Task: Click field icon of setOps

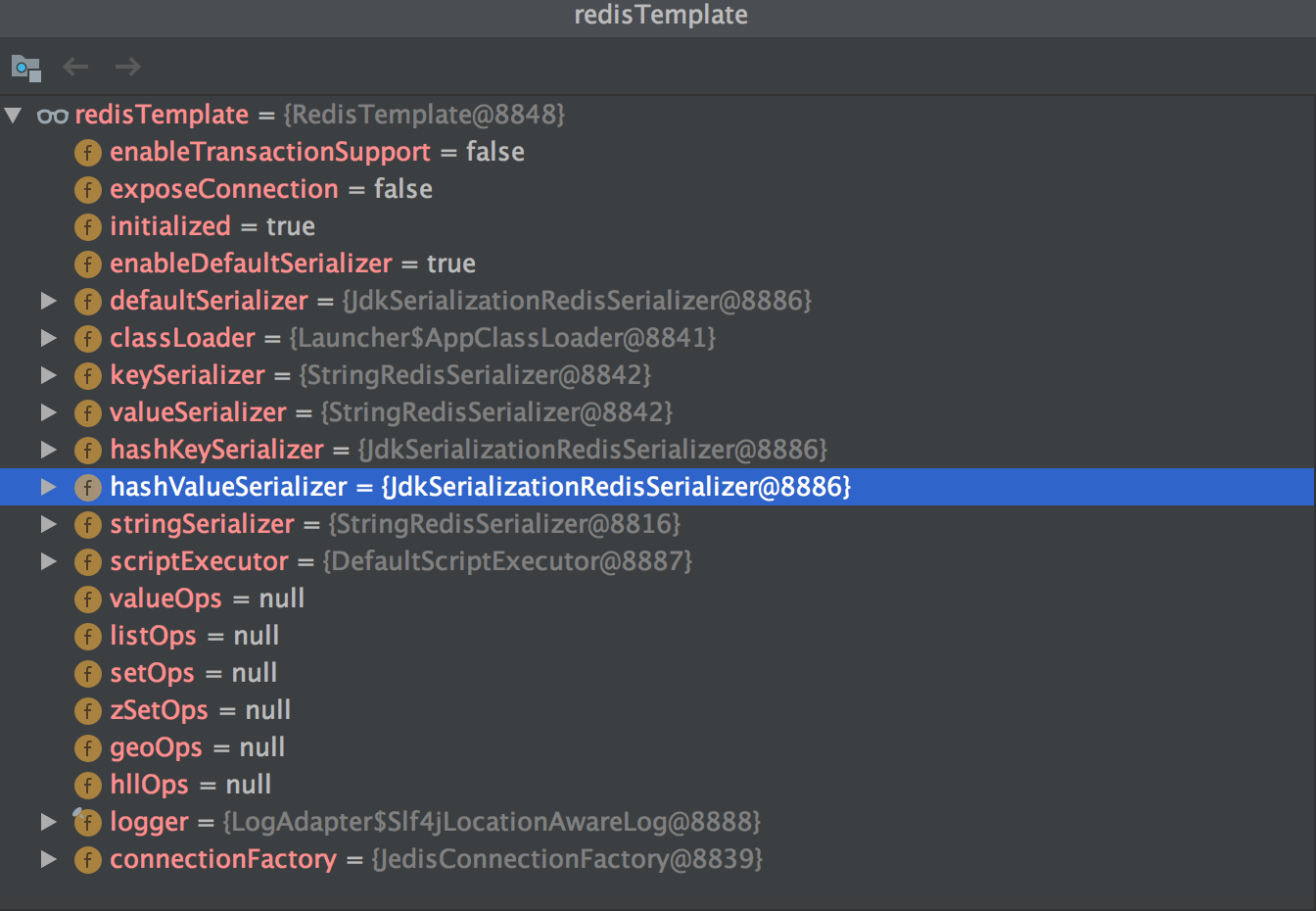Action: 88,674
